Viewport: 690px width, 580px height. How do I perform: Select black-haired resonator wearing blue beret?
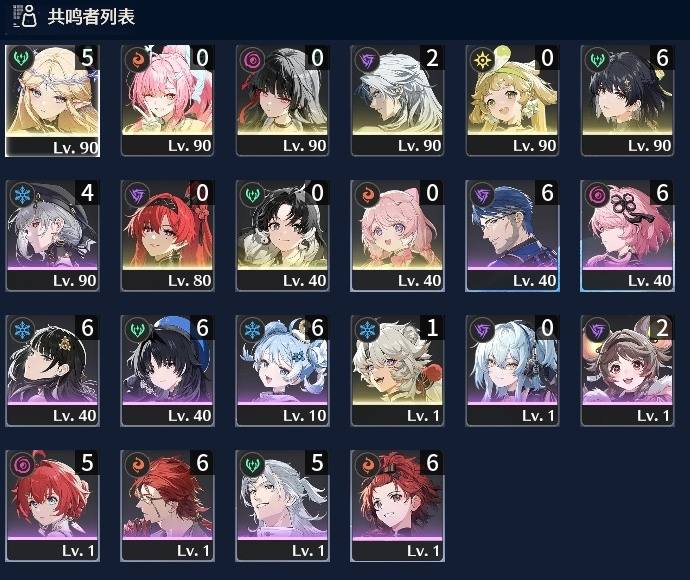click(x=167, y=371)
